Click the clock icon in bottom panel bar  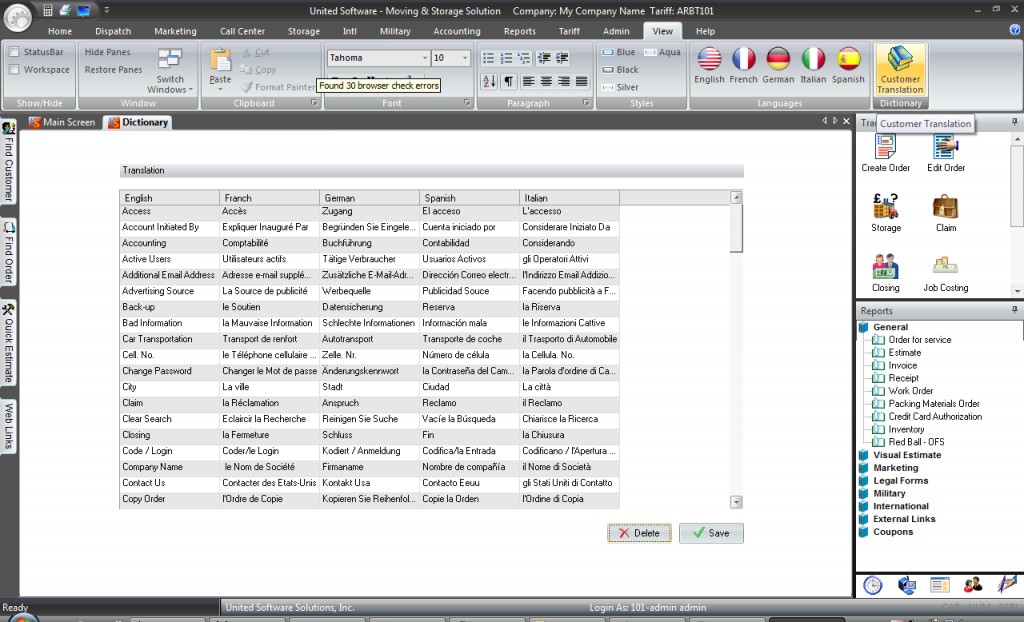pos(872,585)
